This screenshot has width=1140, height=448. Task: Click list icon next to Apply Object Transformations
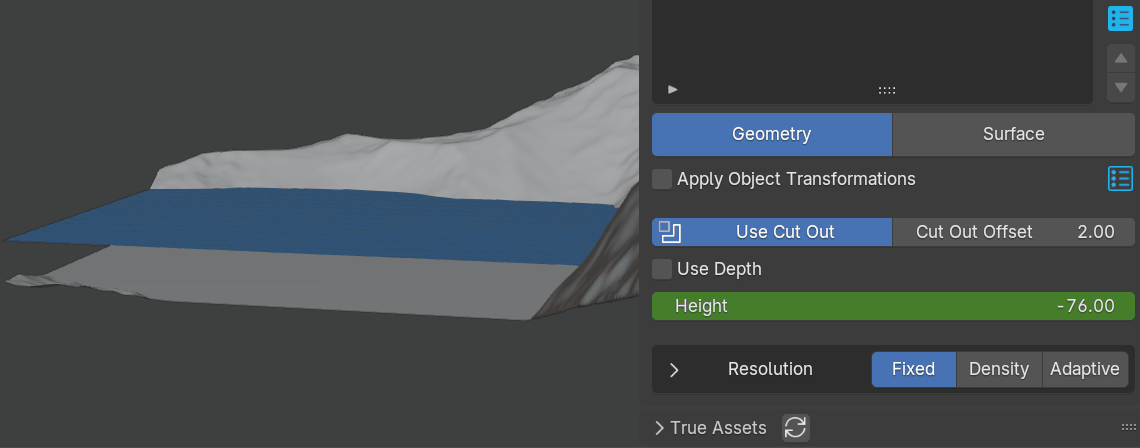click(1120, 179)
